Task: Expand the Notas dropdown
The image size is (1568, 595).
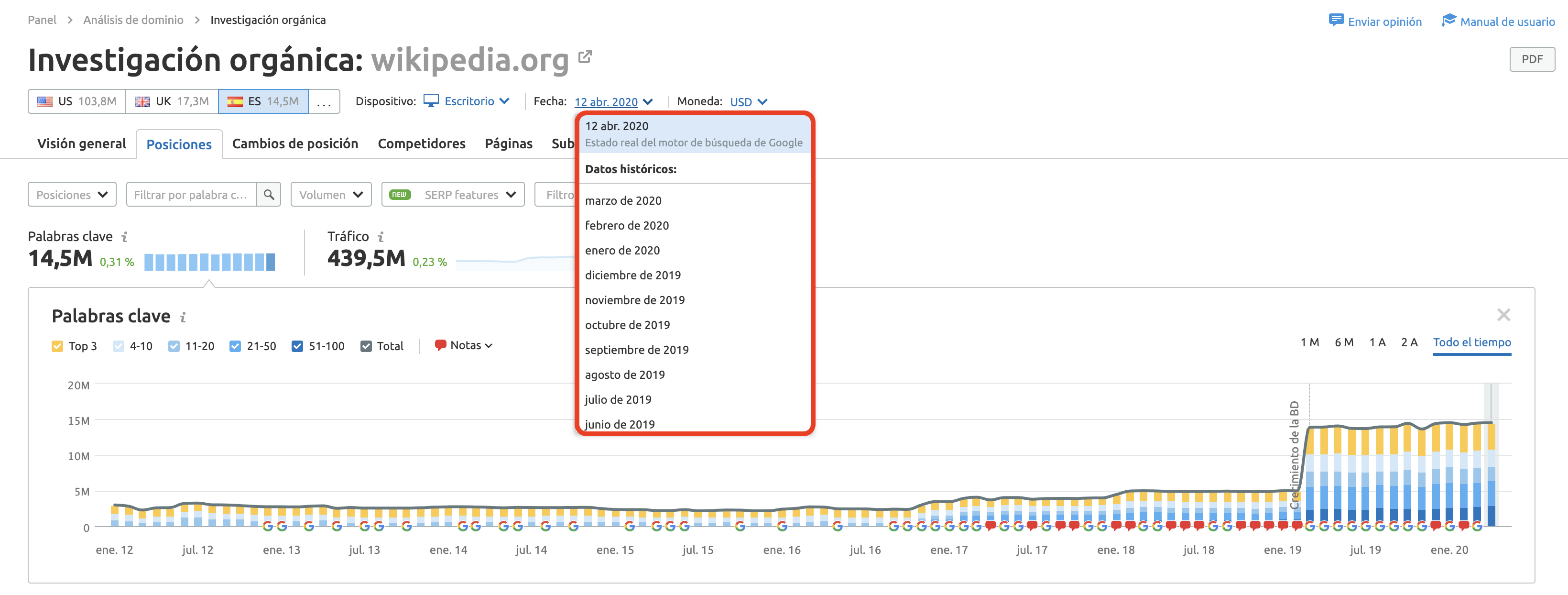Action: [471, 345]
